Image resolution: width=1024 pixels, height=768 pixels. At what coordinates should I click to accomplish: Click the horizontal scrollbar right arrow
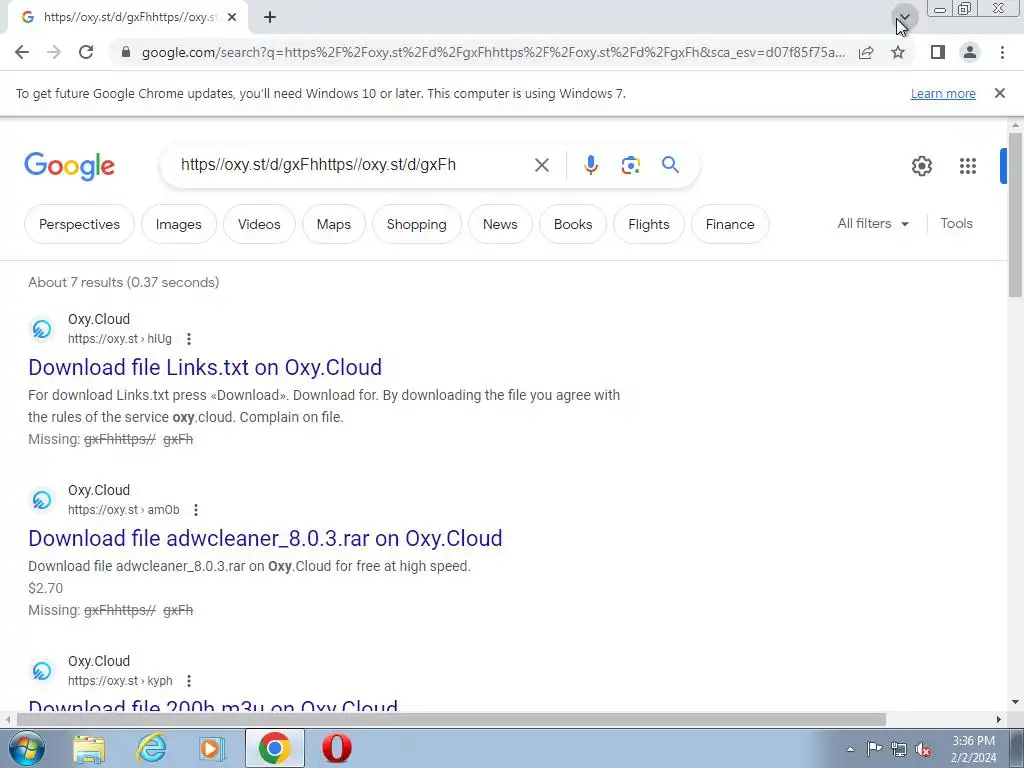click(x=998, y=719)
